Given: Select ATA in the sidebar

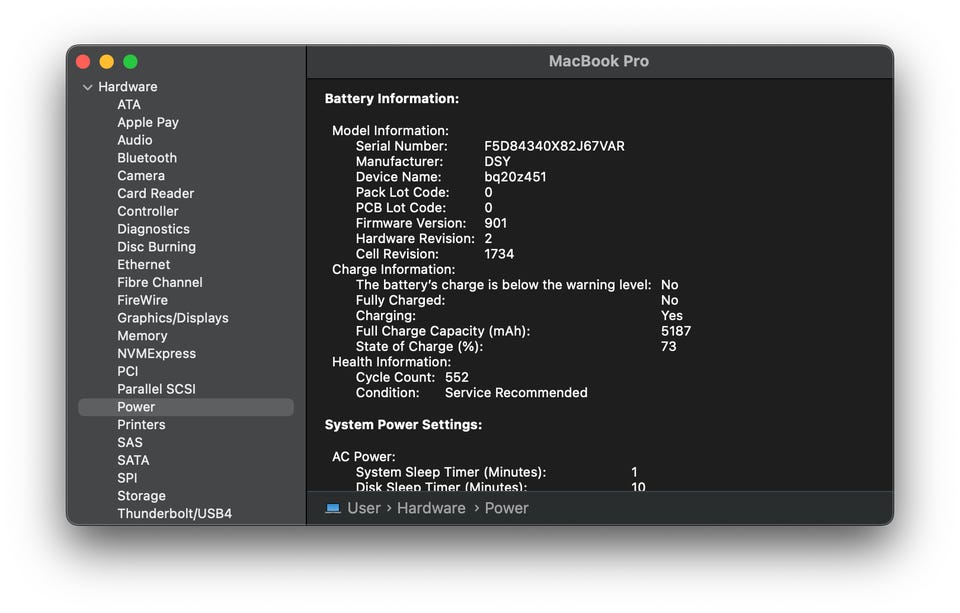Looking at the screenshot, I should click(x=129, y=105).
